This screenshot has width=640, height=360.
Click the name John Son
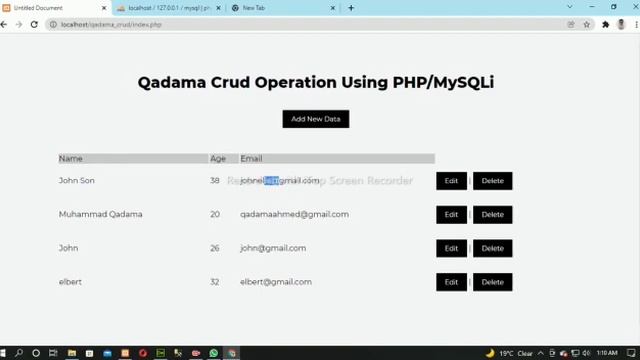(x=77, y=180)
